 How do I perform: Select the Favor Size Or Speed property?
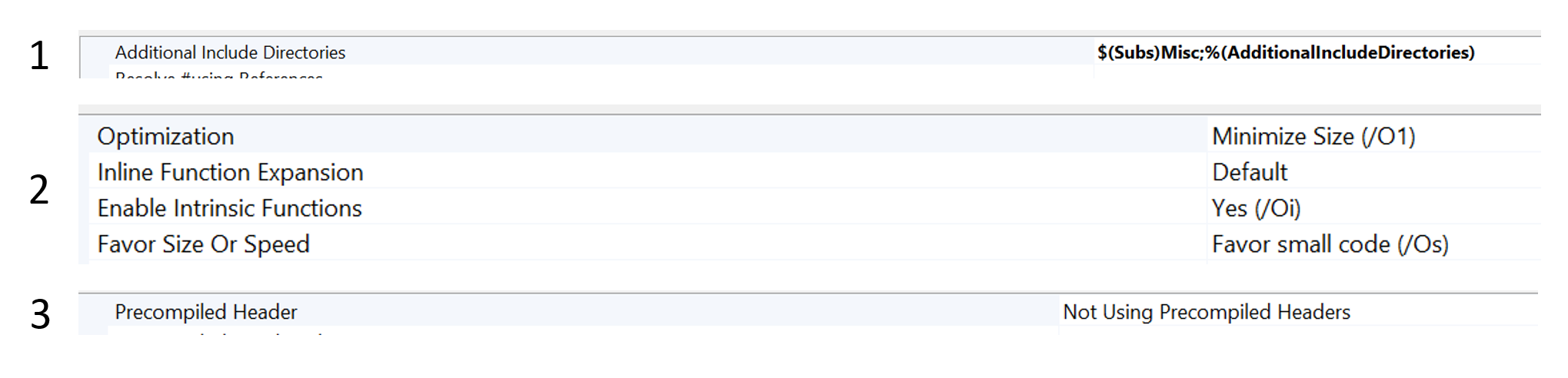203,244
